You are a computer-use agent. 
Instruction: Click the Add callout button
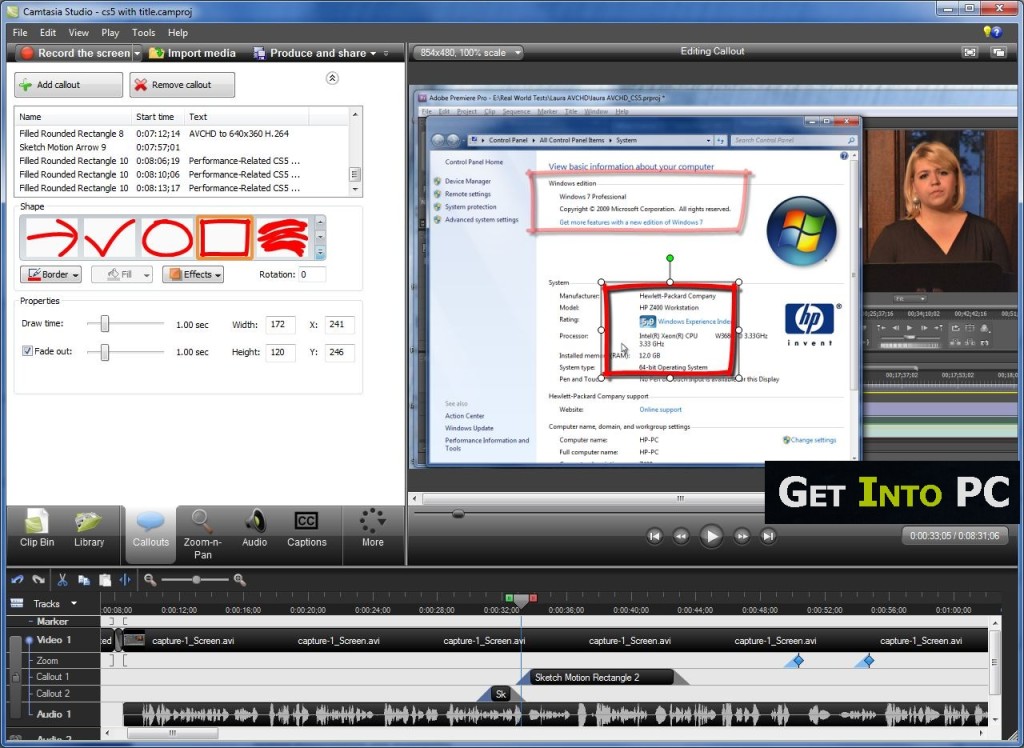click(69, 85)
